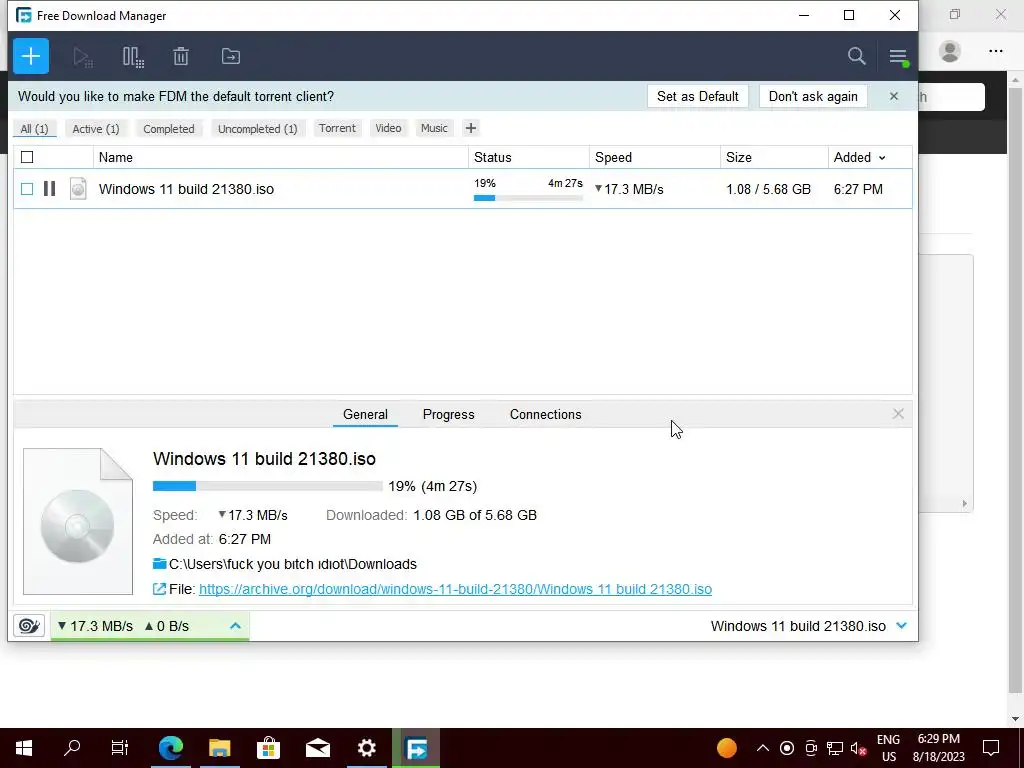Open the search magnifier in FDM toolbar

point(856,56)
